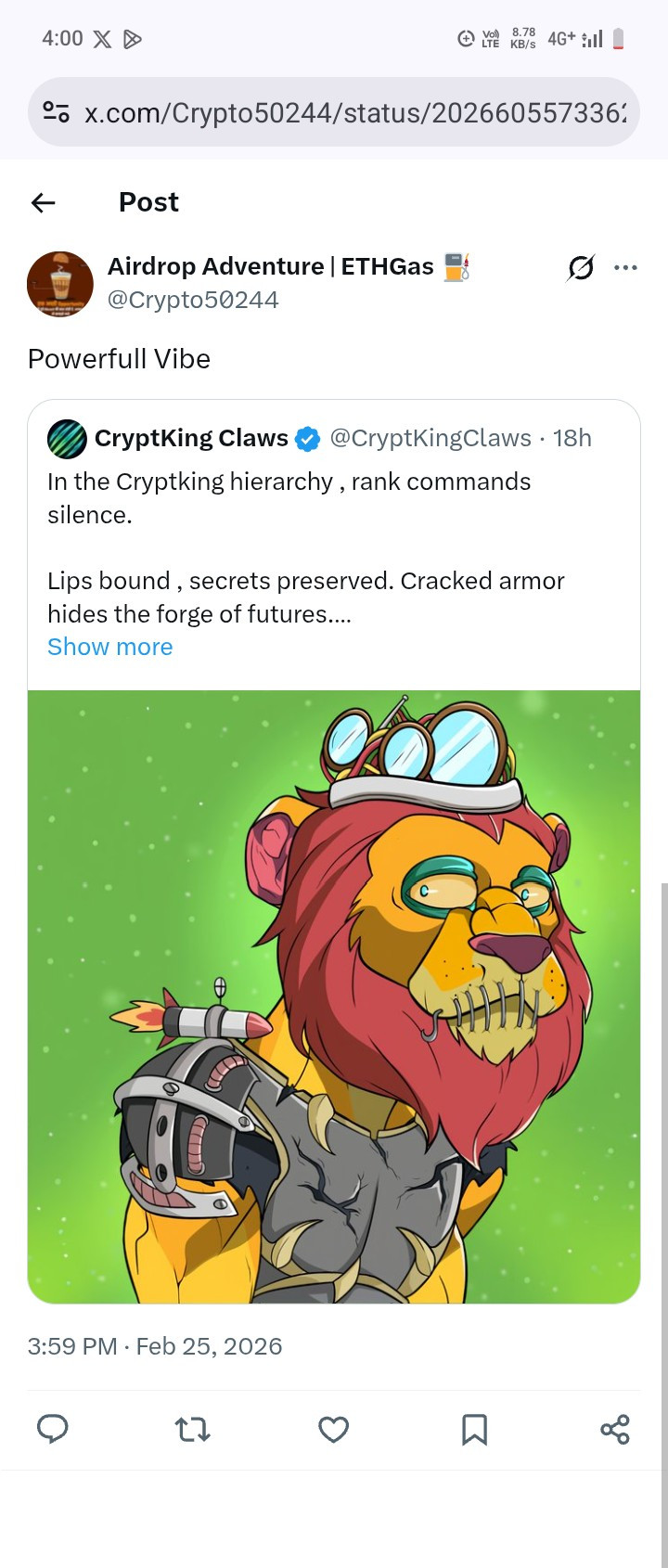Tap the x.com URL address field
This screenshot has height=1568, width=668.
[334, 112]
